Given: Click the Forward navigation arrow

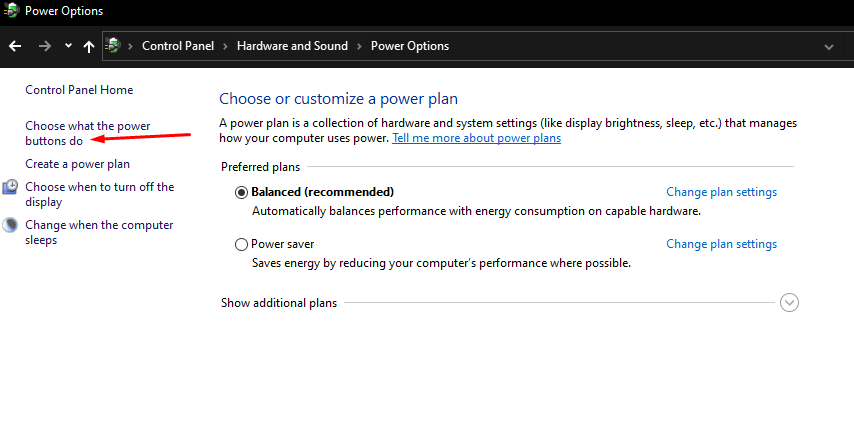Looking at the screenshot, I should click(x=44, y=46).
